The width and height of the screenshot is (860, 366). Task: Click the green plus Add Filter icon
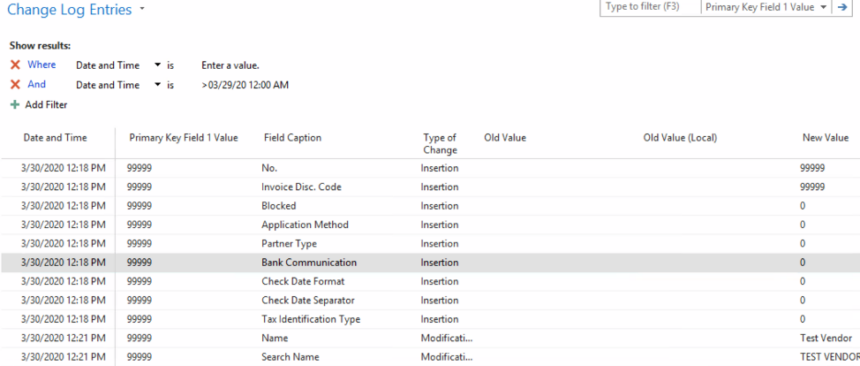tap(15, 104)
